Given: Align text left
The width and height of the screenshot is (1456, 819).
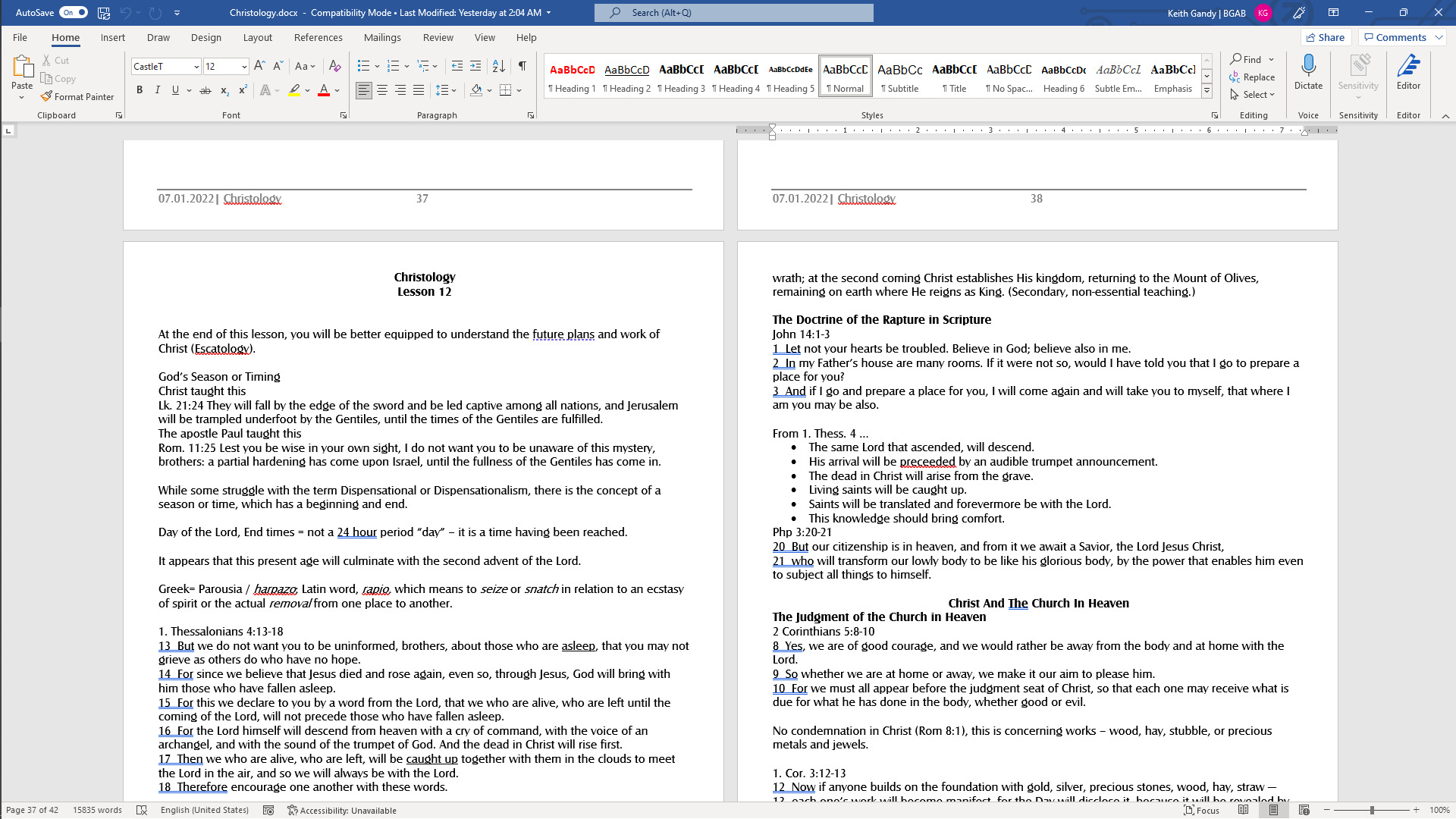Looking at the screenshot, I should [364, 90].
